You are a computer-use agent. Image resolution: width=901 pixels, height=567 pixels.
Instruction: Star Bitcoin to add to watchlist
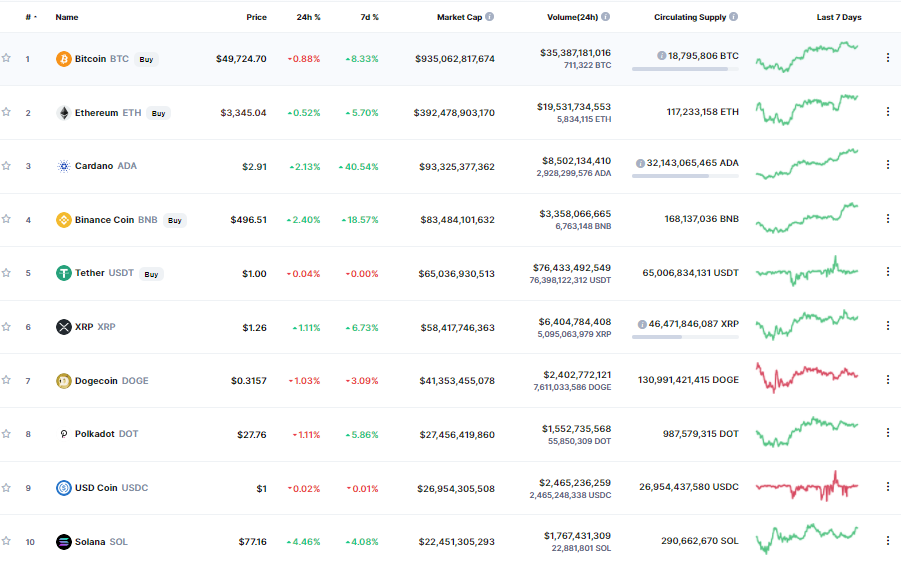point(6,57)
